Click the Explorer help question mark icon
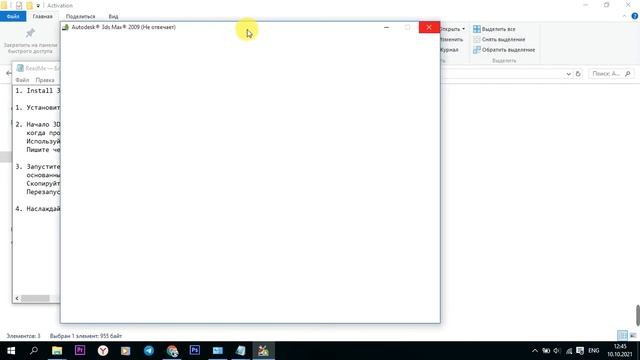Screen dimensions: 640x360 (635, 16)
